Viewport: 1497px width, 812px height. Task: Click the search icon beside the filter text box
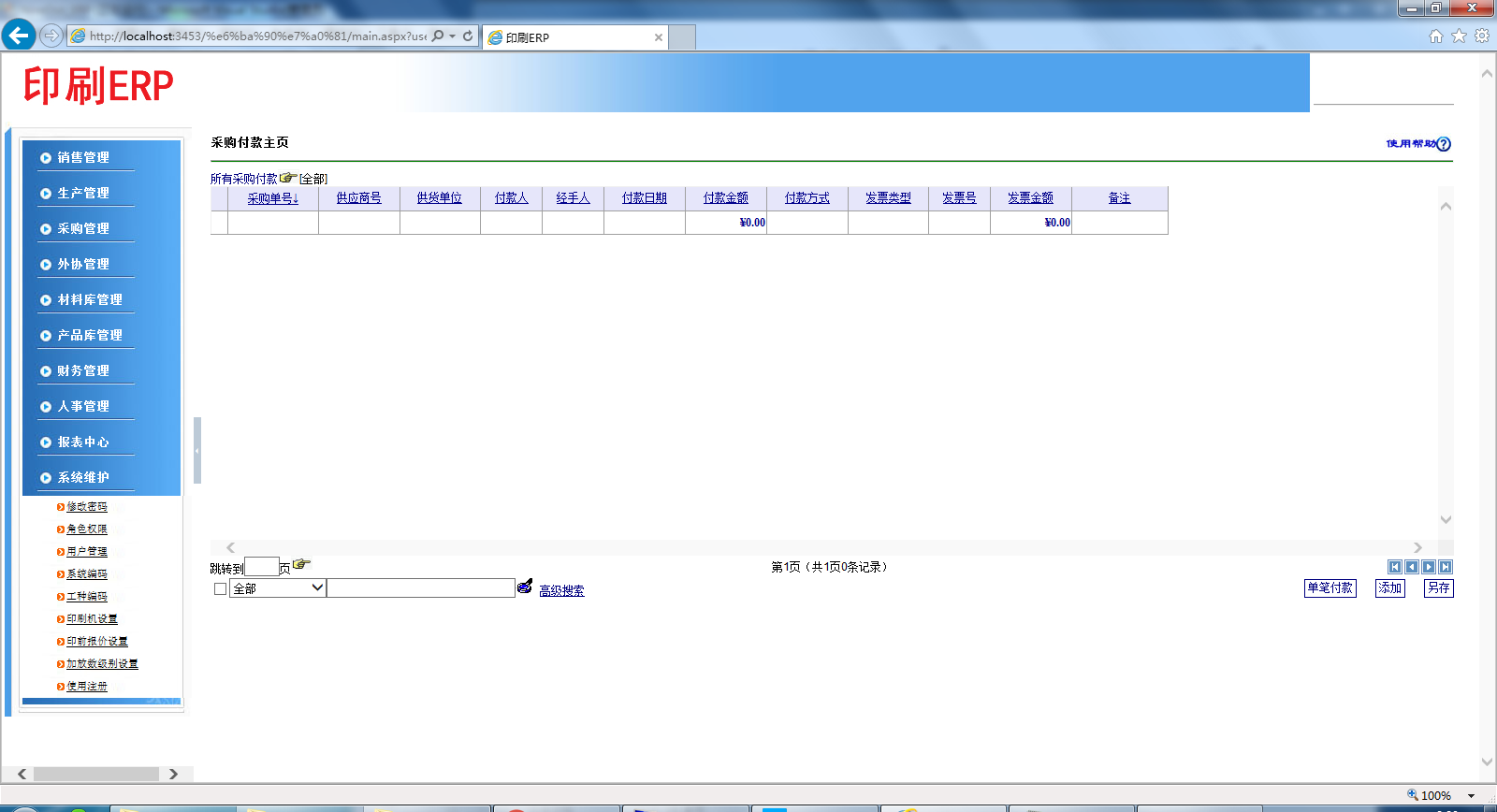point(525,587)
